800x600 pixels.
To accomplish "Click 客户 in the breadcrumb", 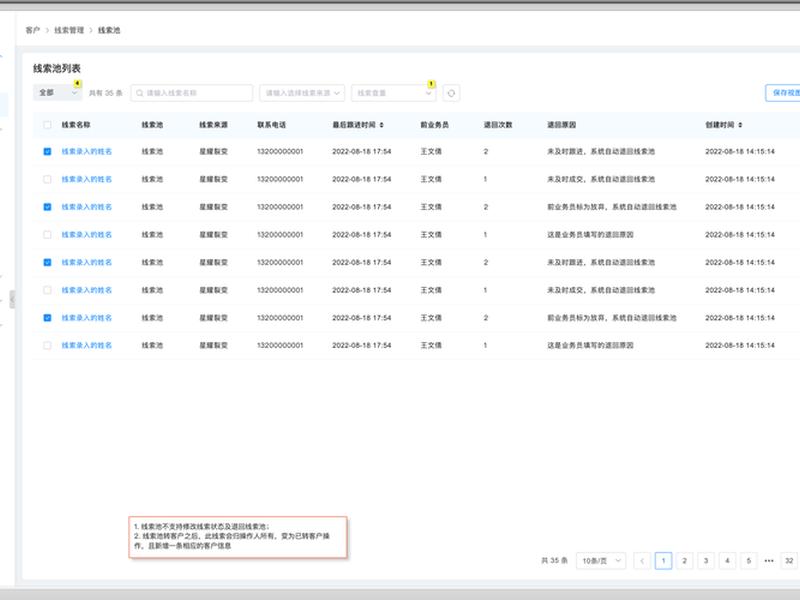I will tap(33, 30).
